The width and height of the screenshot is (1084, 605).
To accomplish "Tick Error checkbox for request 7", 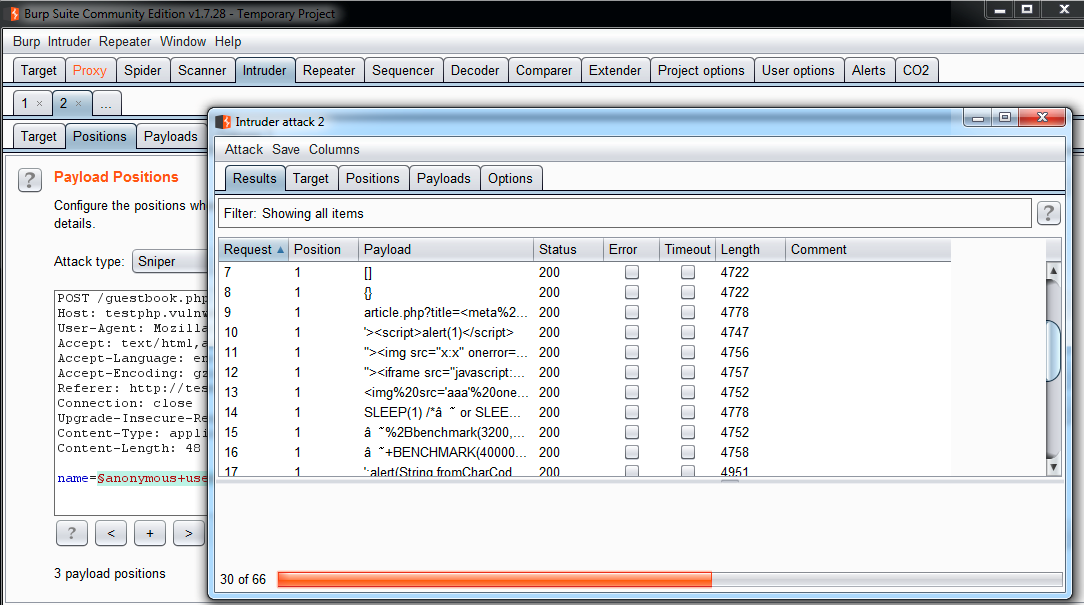I will [x=632, y=272].
